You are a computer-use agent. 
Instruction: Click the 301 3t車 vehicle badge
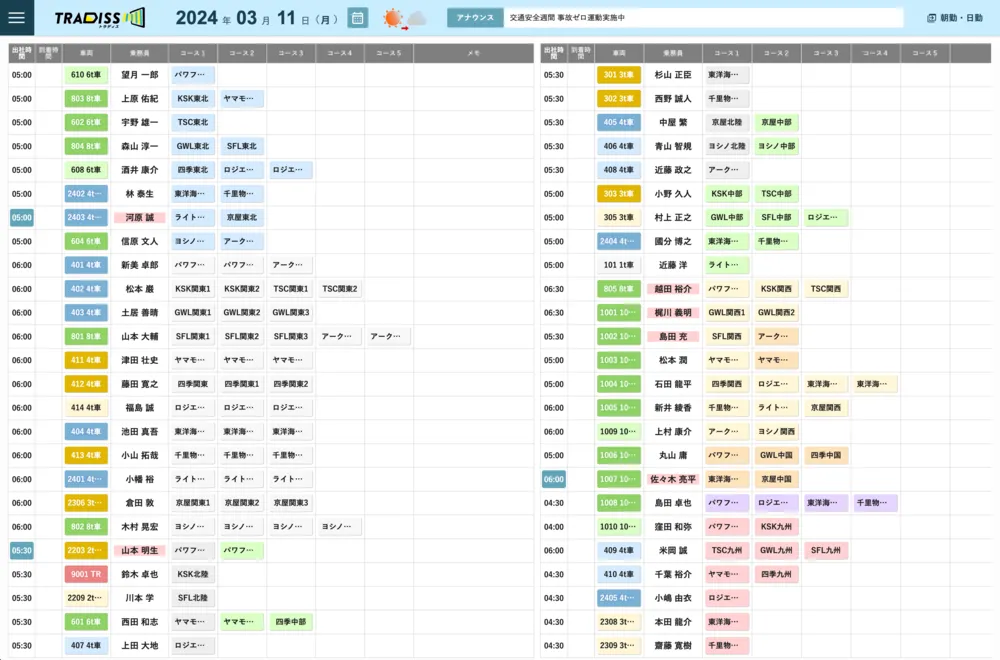tap(618, 75)
